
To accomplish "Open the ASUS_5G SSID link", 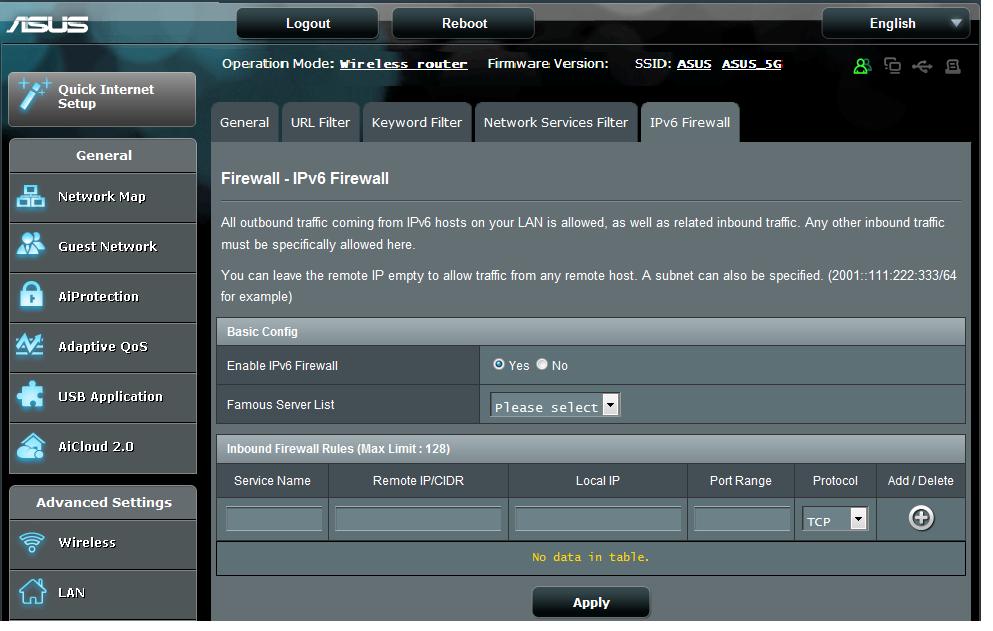I will [x=752, y=64].
